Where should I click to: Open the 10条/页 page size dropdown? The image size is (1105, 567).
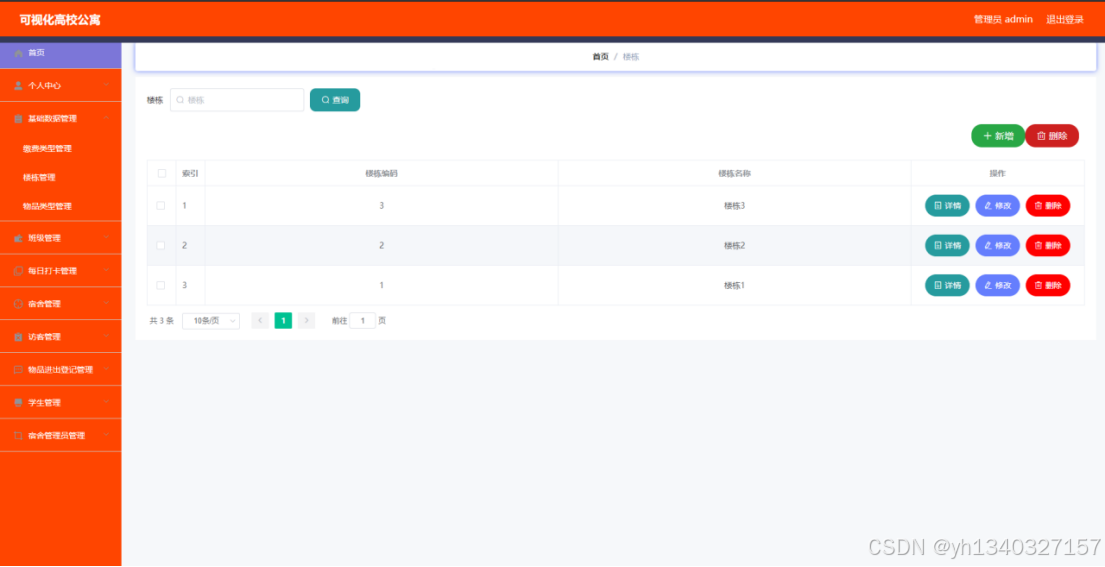(211, 321)
